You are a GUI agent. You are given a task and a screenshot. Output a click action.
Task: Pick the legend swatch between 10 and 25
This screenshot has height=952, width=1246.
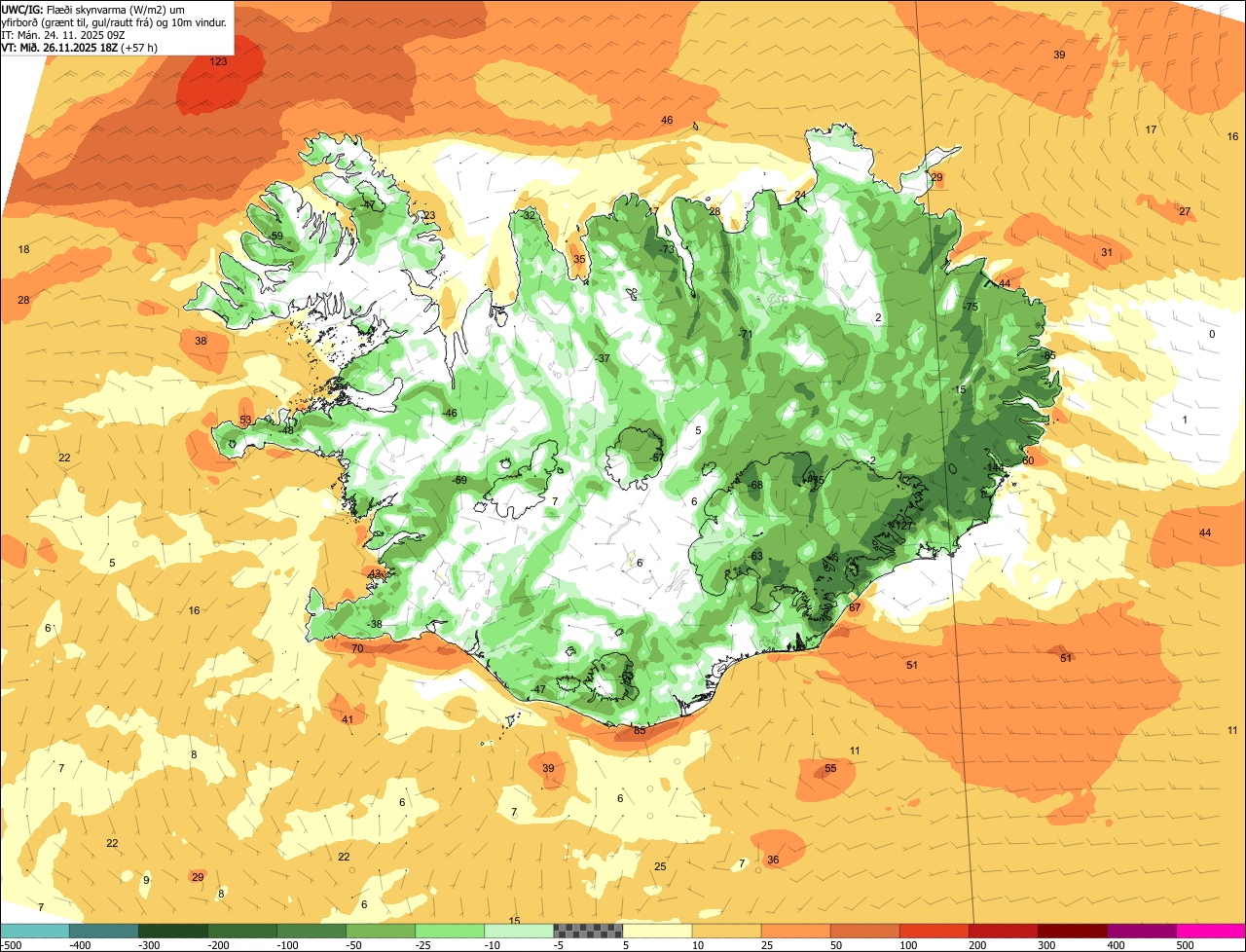pyautogui.click(x=726, y=931)
